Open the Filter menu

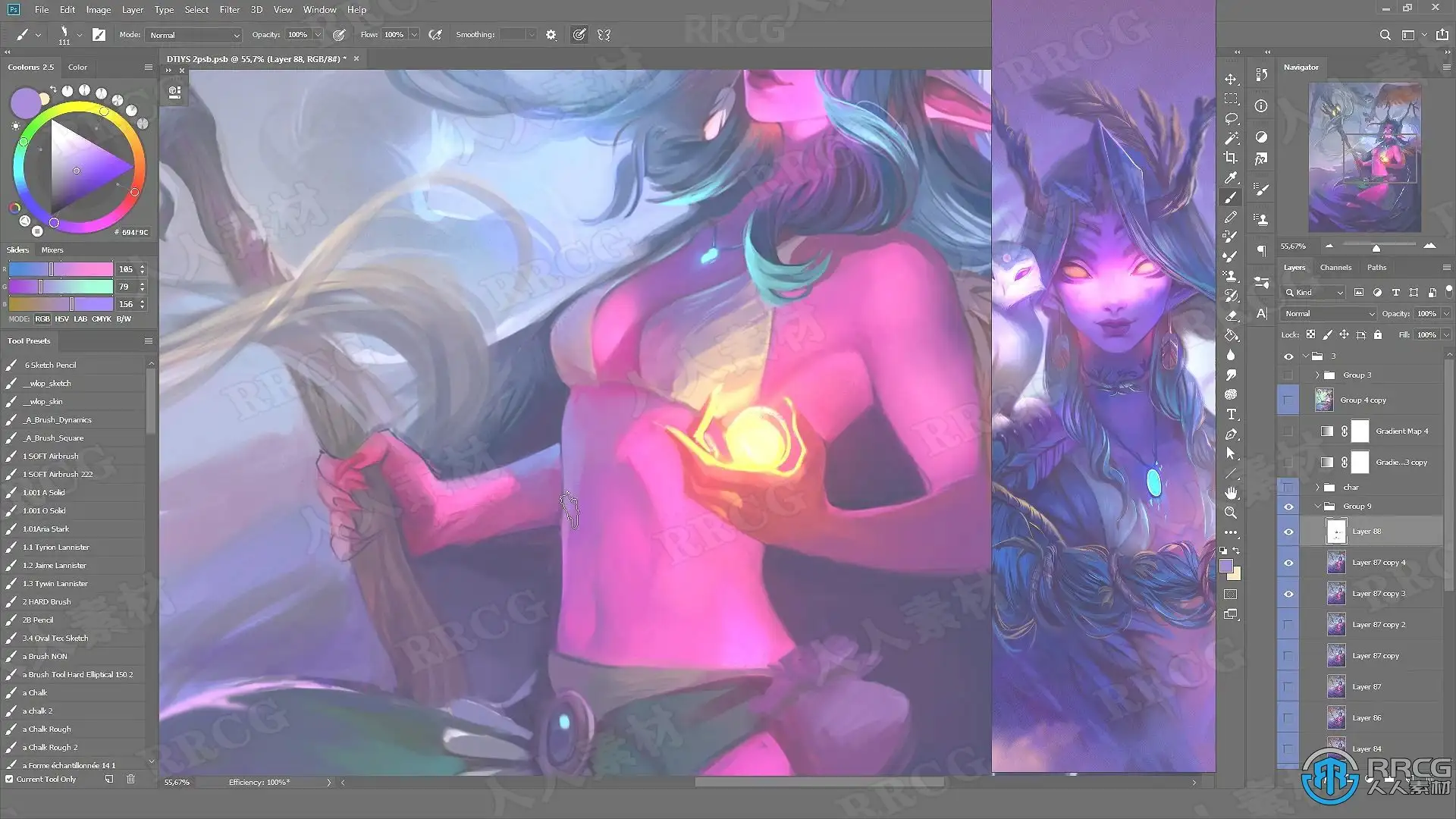[229, 10]
